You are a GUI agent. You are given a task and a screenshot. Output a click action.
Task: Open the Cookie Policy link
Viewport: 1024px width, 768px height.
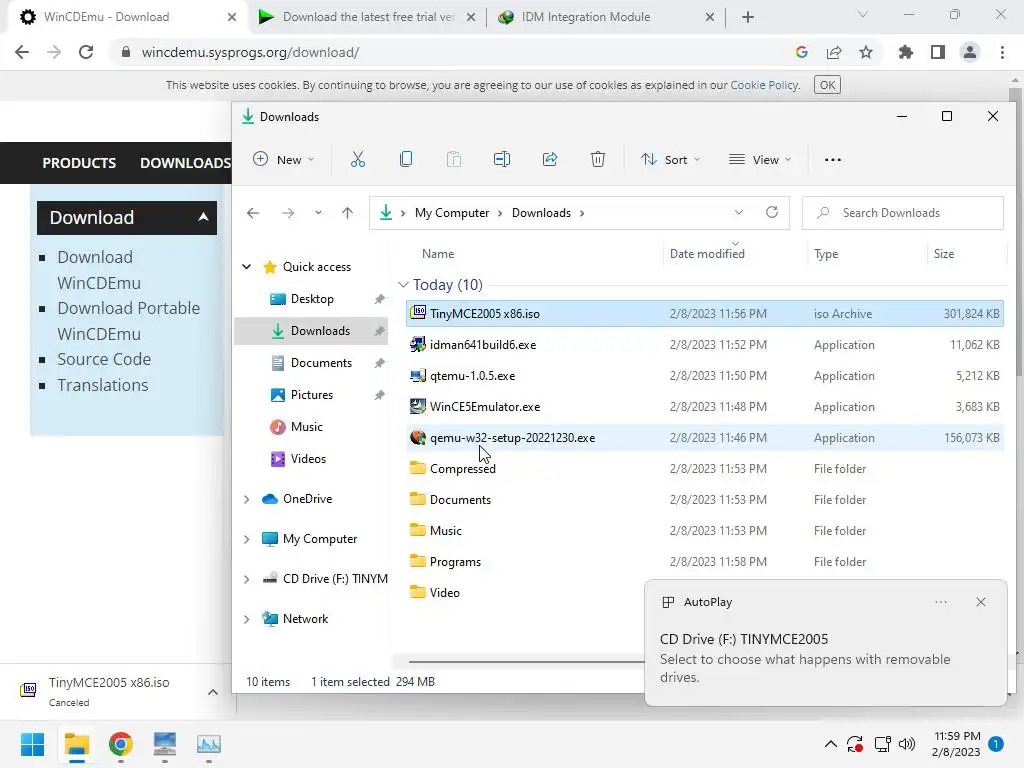764,85
